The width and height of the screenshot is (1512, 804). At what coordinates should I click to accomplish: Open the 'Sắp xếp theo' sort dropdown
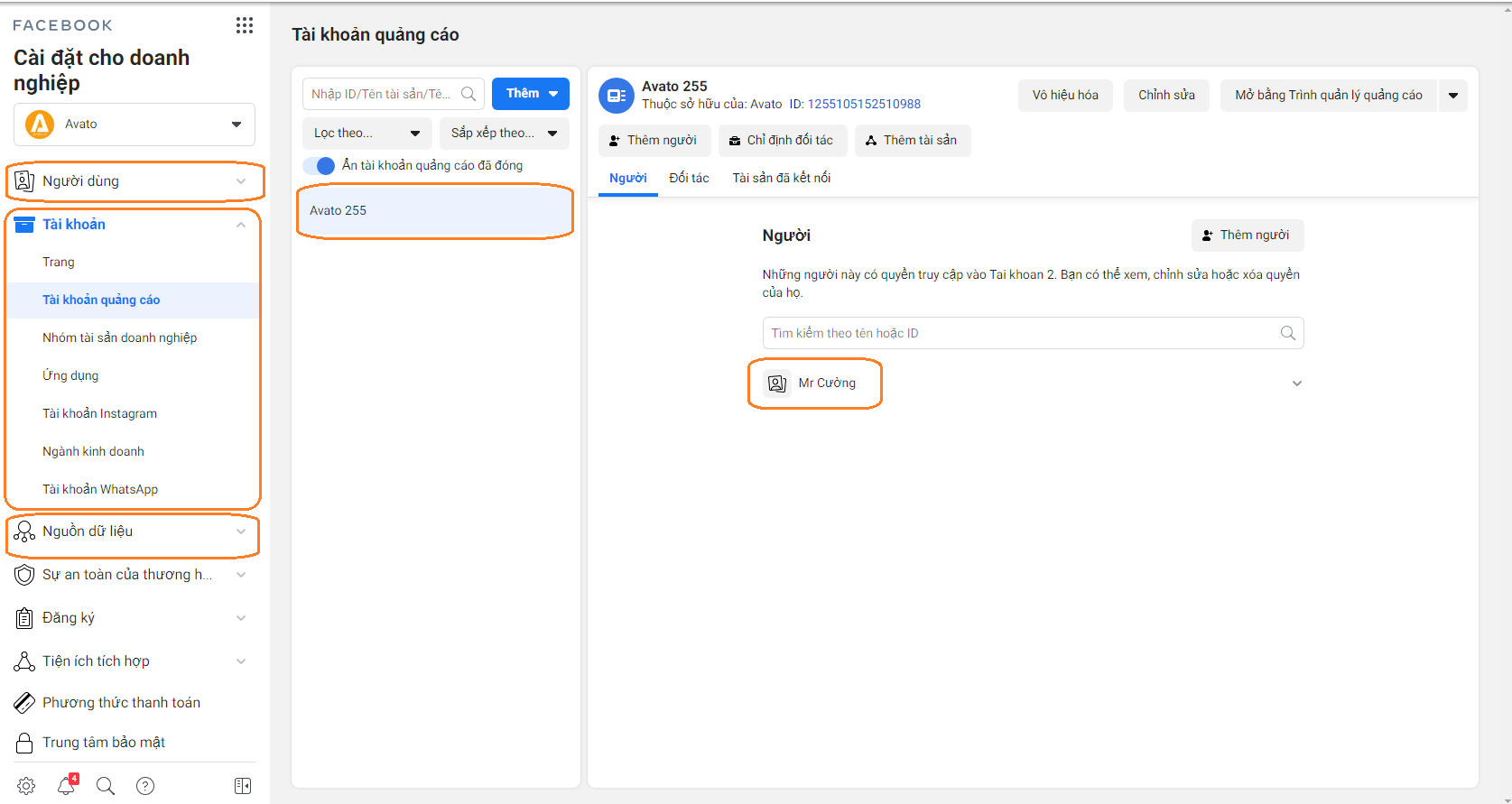504,134
